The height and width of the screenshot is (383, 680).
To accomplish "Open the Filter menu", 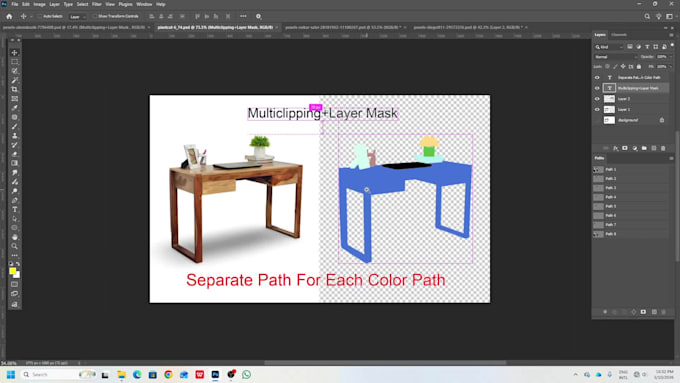I will coord(97,4).
